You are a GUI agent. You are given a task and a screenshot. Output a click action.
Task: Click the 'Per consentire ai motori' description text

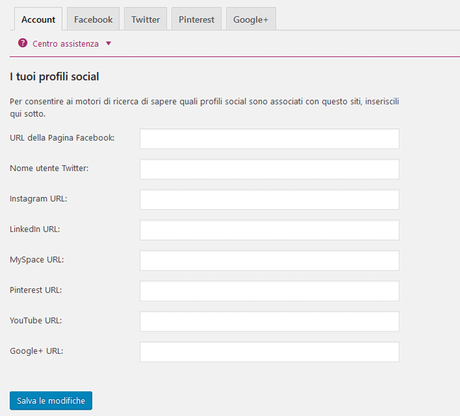tap(204, 107)
